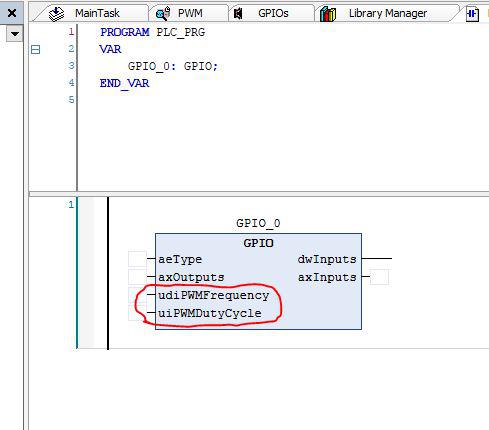Viewport: 489px width, 430px height.
Task: Open the Library Manager tab
Action: (x=388, y=13)
